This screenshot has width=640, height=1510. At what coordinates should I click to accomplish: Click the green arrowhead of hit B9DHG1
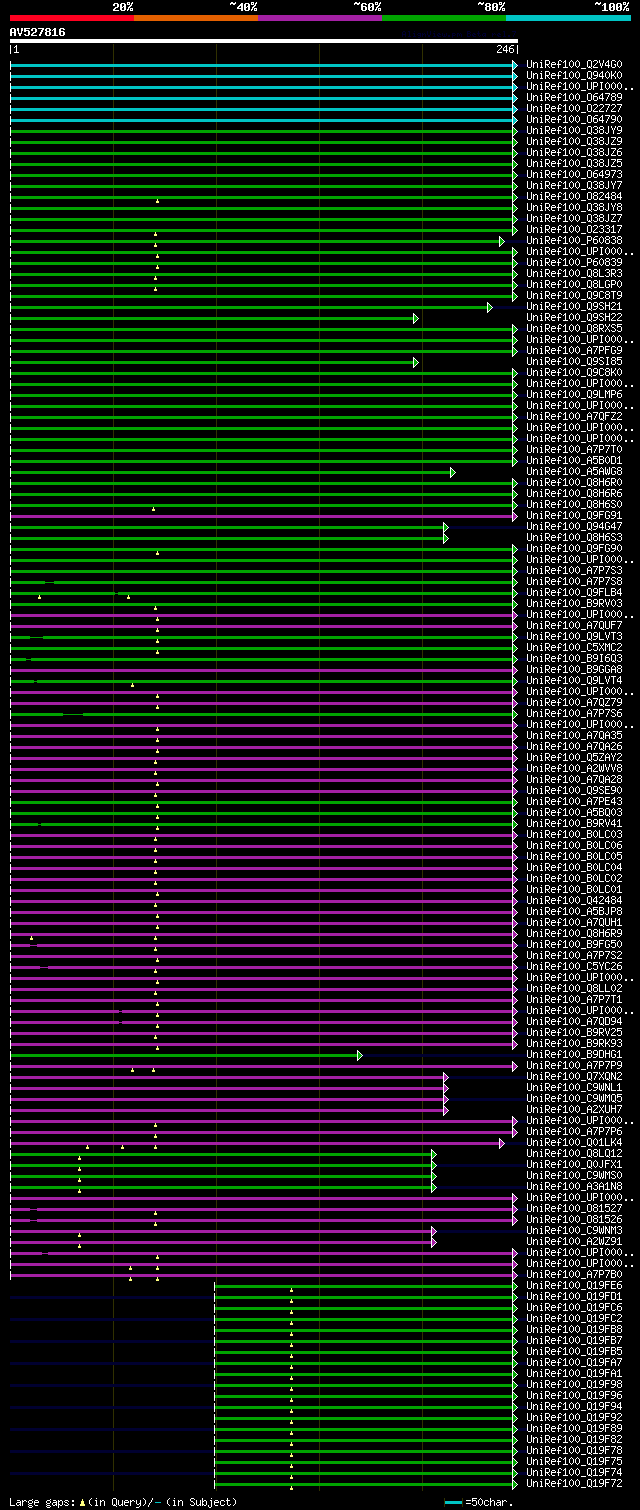pos(360,1055)
